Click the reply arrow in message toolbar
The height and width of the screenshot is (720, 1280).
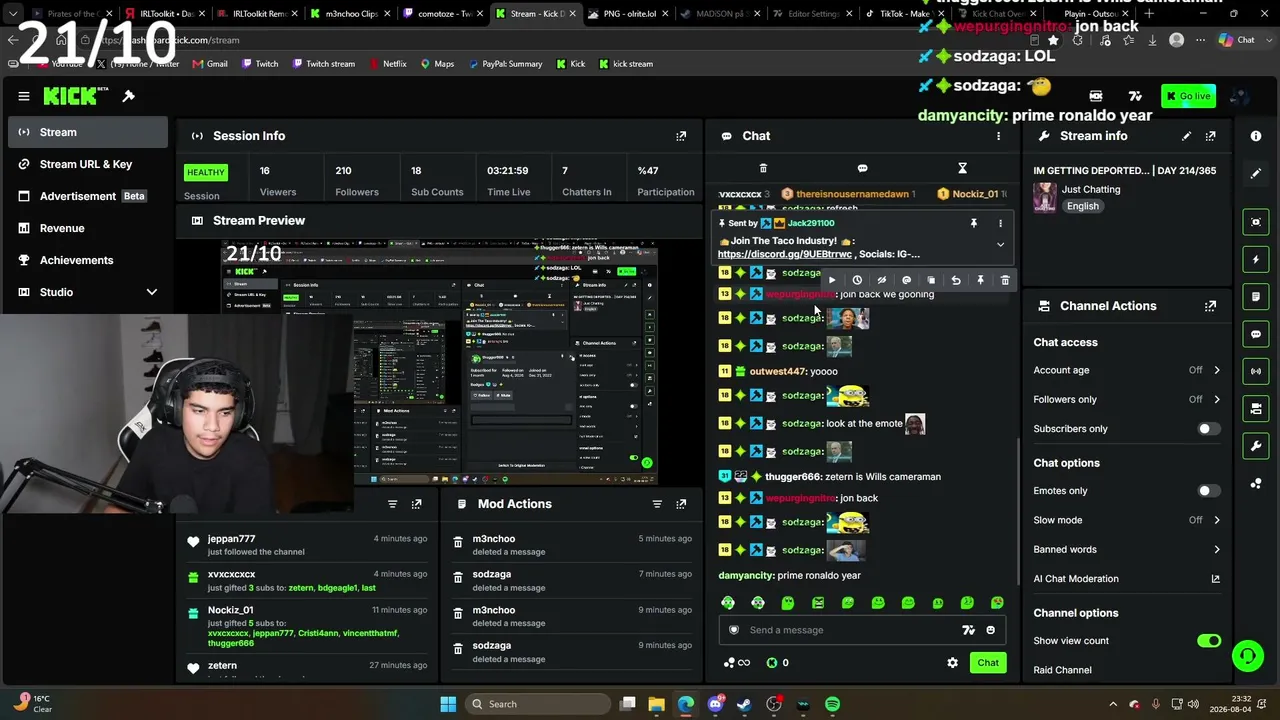pyautogui.click(x=956, y=281)
